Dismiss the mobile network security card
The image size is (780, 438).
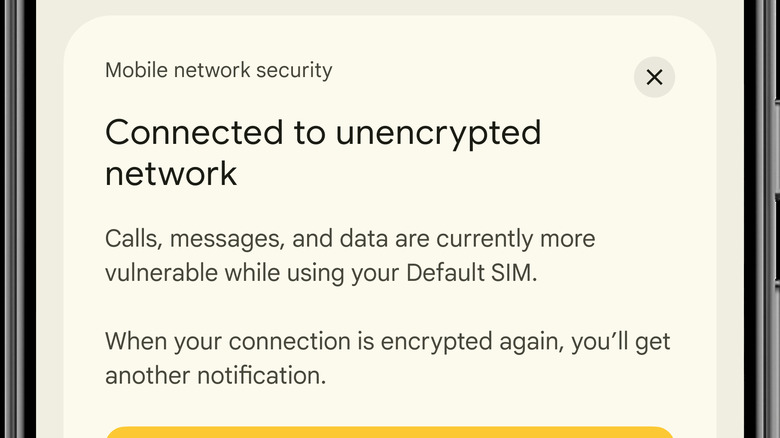654,77
